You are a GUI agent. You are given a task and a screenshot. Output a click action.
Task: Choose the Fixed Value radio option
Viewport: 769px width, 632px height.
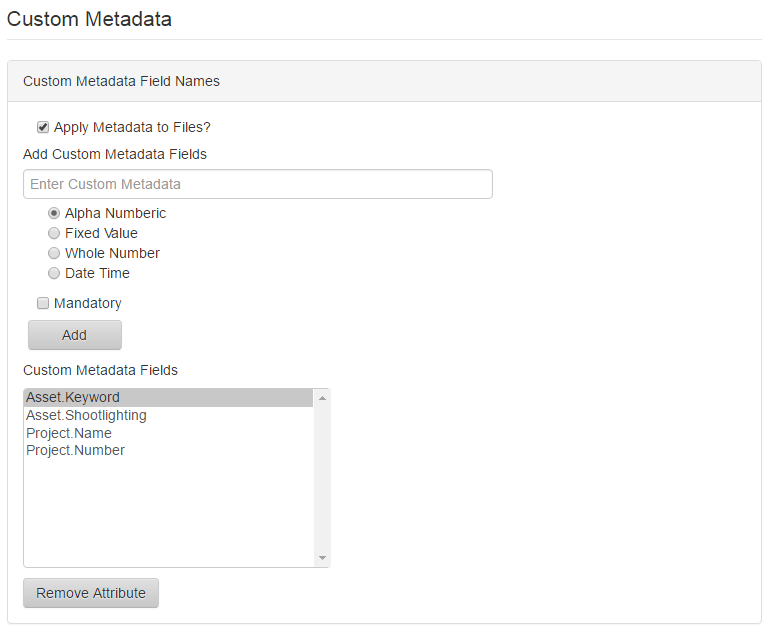[54, 233]
